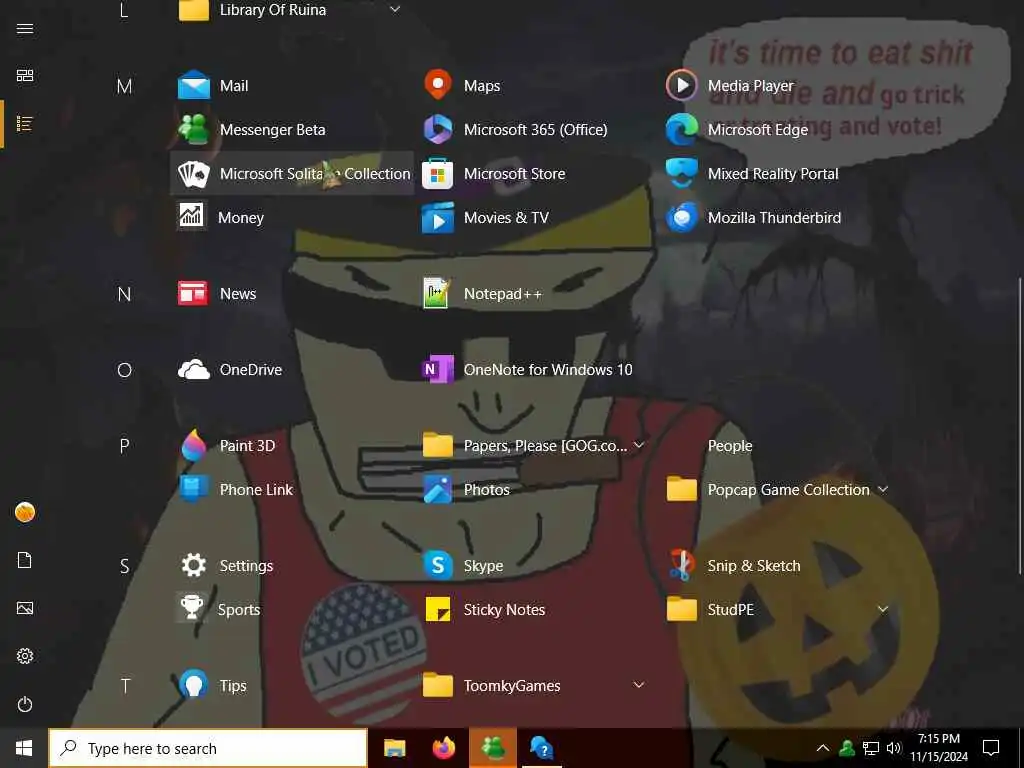Open Messenger Beta icon
Image resolution: width=1024 pixels, height=768 pixels.
193,129
